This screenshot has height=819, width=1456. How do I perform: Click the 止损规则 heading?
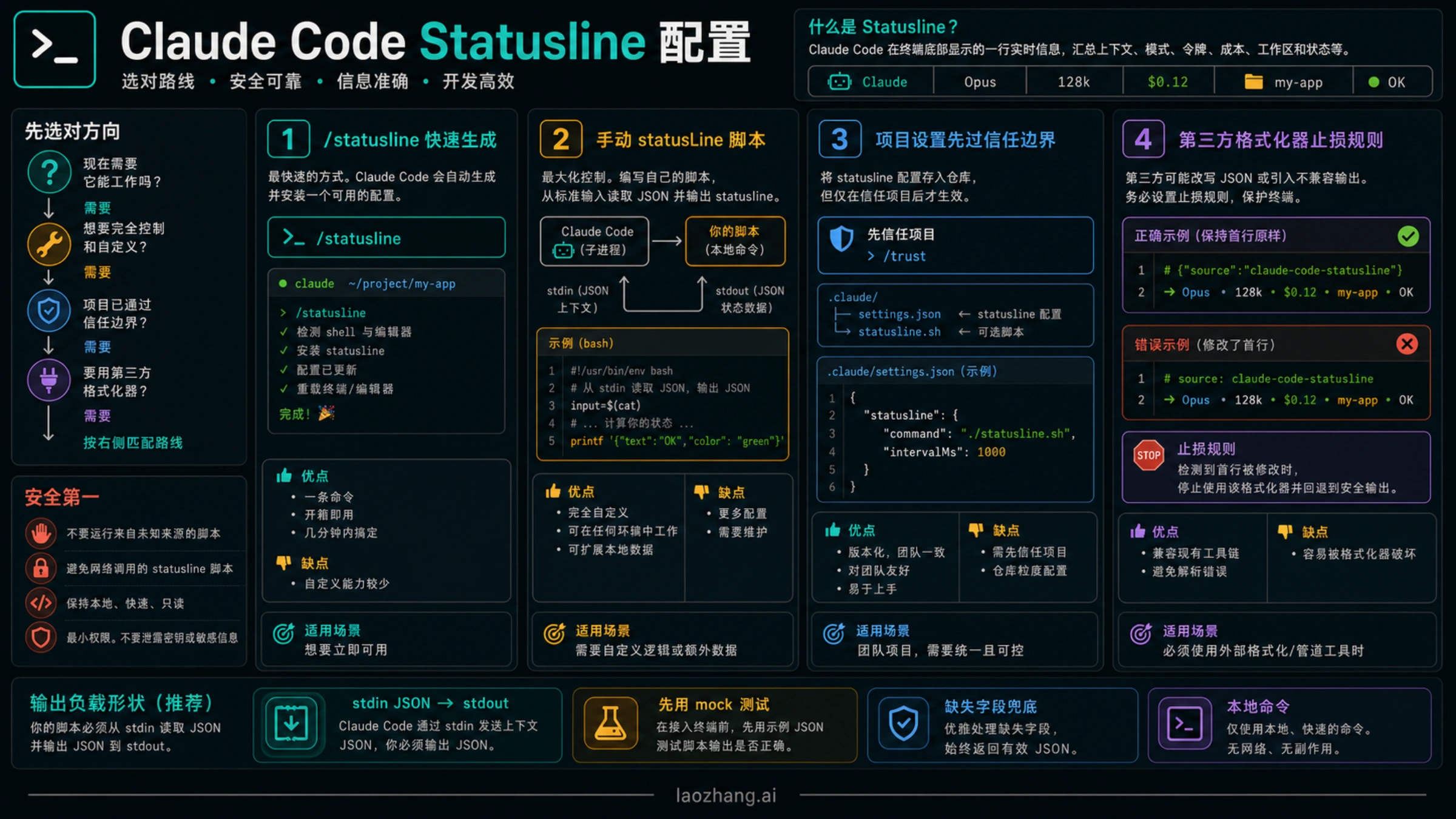[1206, 449]
